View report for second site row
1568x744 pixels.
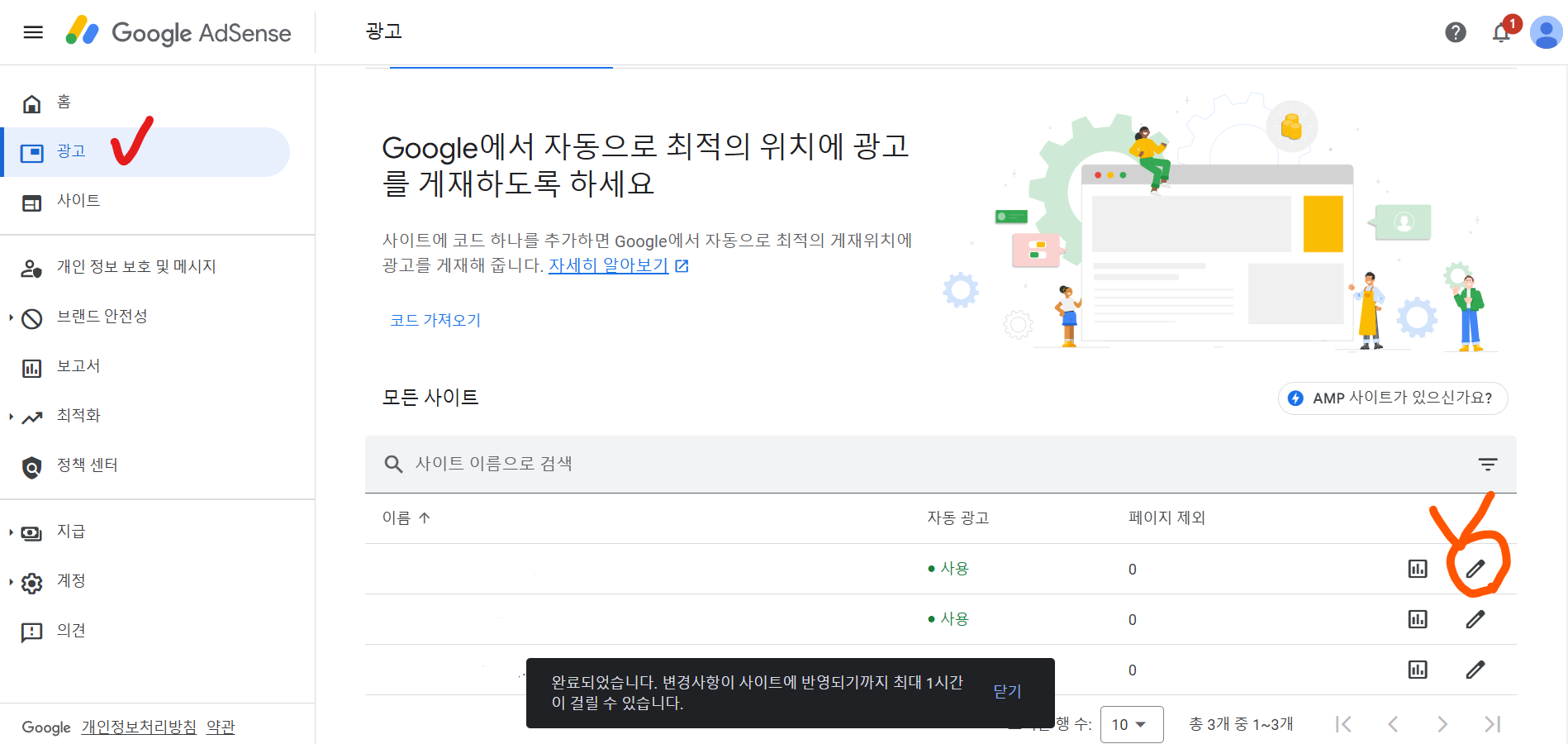1418,619
